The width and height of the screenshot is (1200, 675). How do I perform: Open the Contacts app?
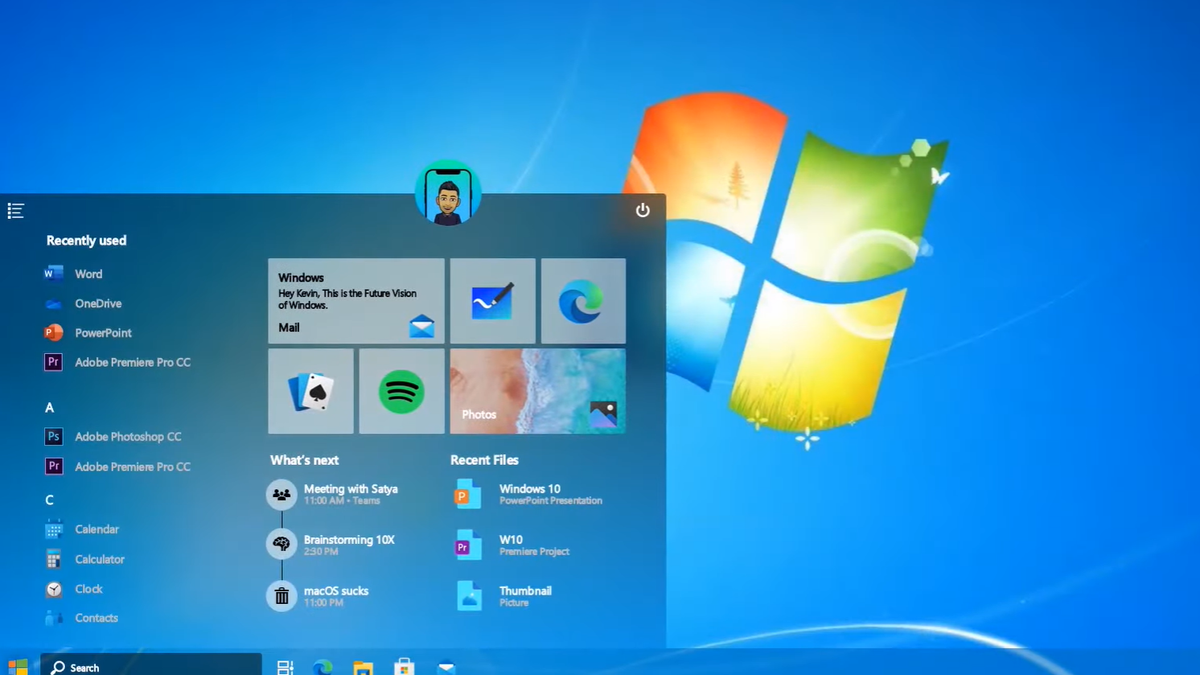[x=81, y=618]
